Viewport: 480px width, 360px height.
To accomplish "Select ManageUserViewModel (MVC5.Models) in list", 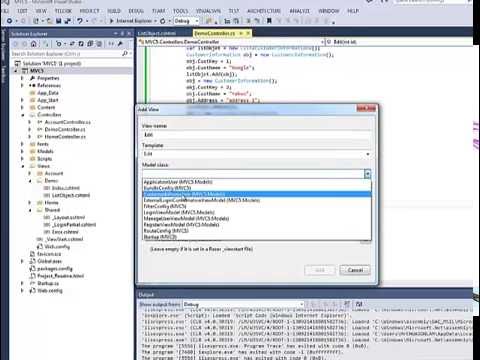I will point(257,219).
